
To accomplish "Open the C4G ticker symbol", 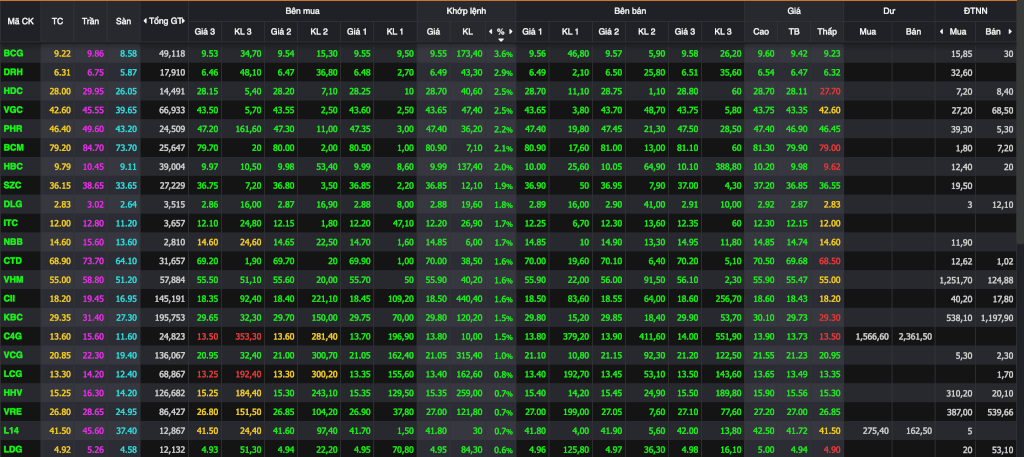I will coord(12,338).
